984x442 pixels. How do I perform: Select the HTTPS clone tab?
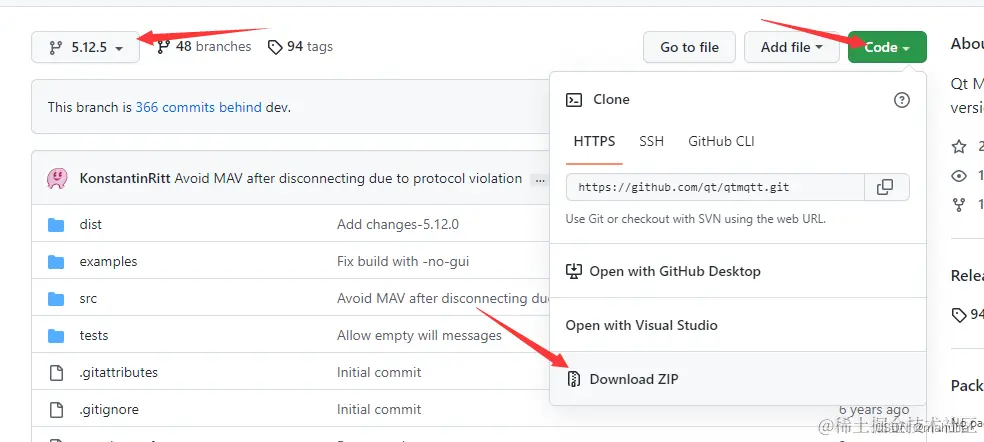(x=594, y=142)
